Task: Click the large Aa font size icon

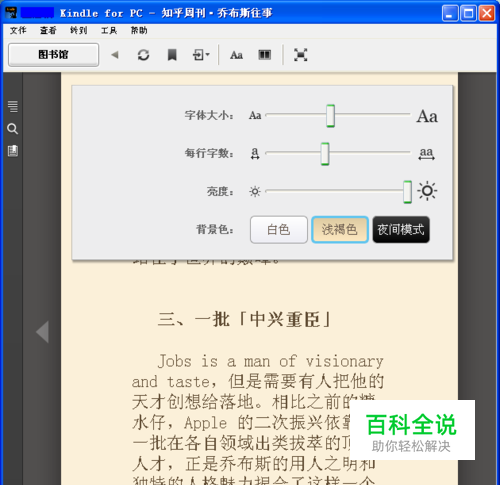Action: (x=427, y=116)
